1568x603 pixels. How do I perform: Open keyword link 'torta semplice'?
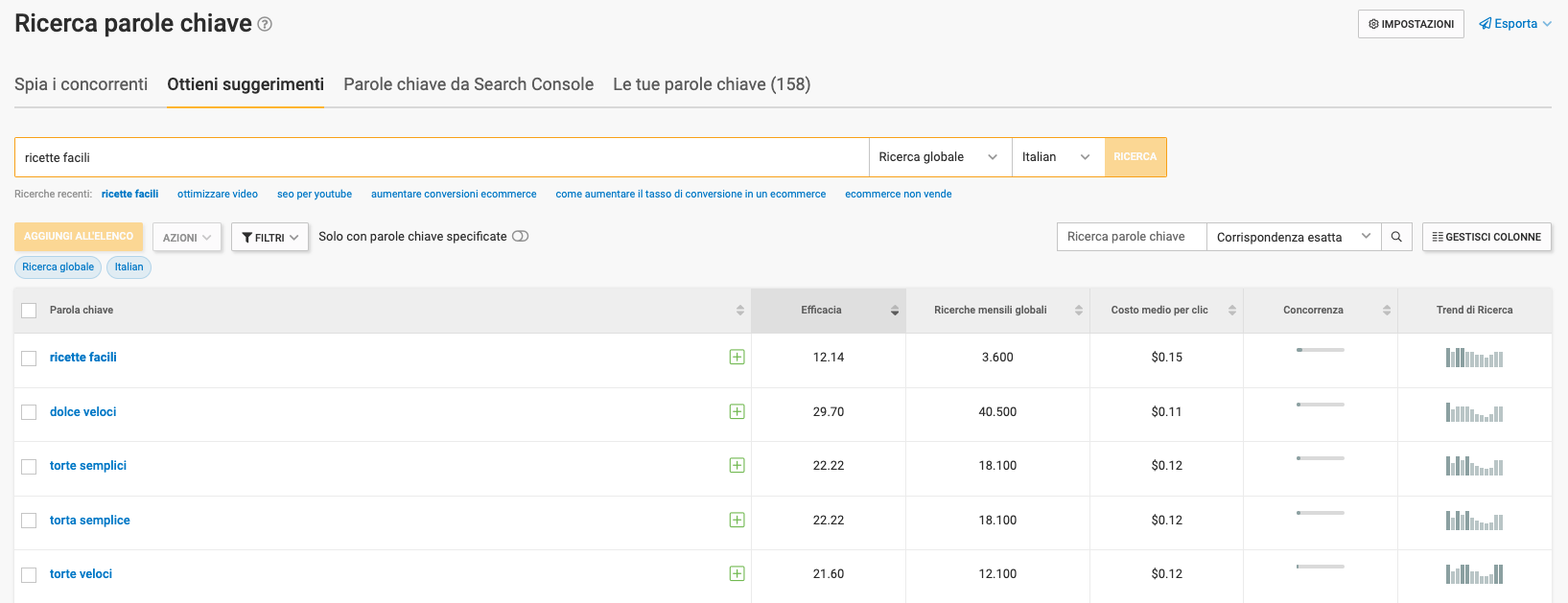90,520
